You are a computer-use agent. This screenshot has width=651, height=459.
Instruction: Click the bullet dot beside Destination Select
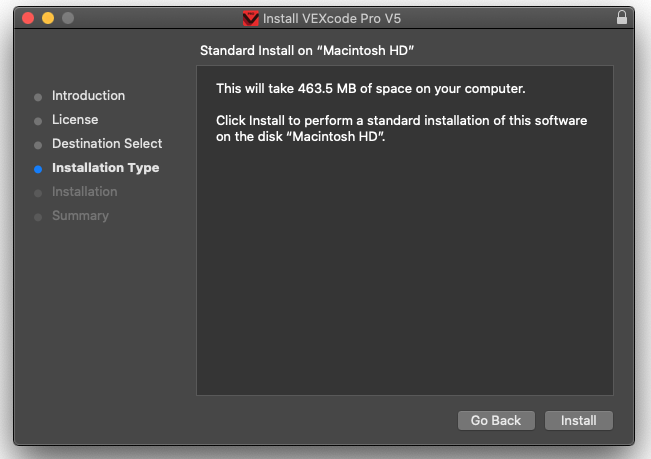pyautogui.click(x=38, y=145)
